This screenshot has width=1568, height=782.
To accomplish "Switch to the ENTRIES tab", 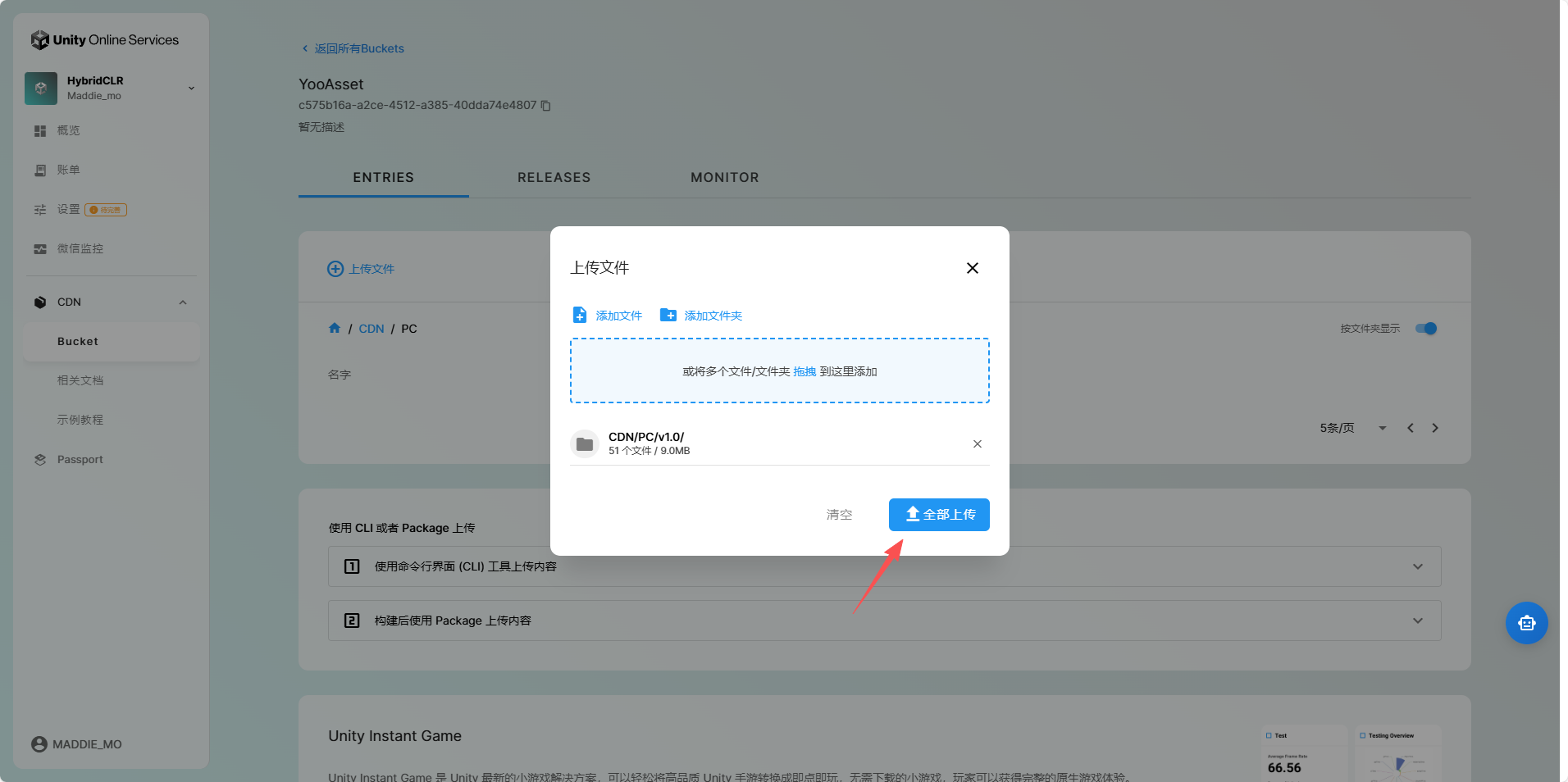I will click(384, 177).
